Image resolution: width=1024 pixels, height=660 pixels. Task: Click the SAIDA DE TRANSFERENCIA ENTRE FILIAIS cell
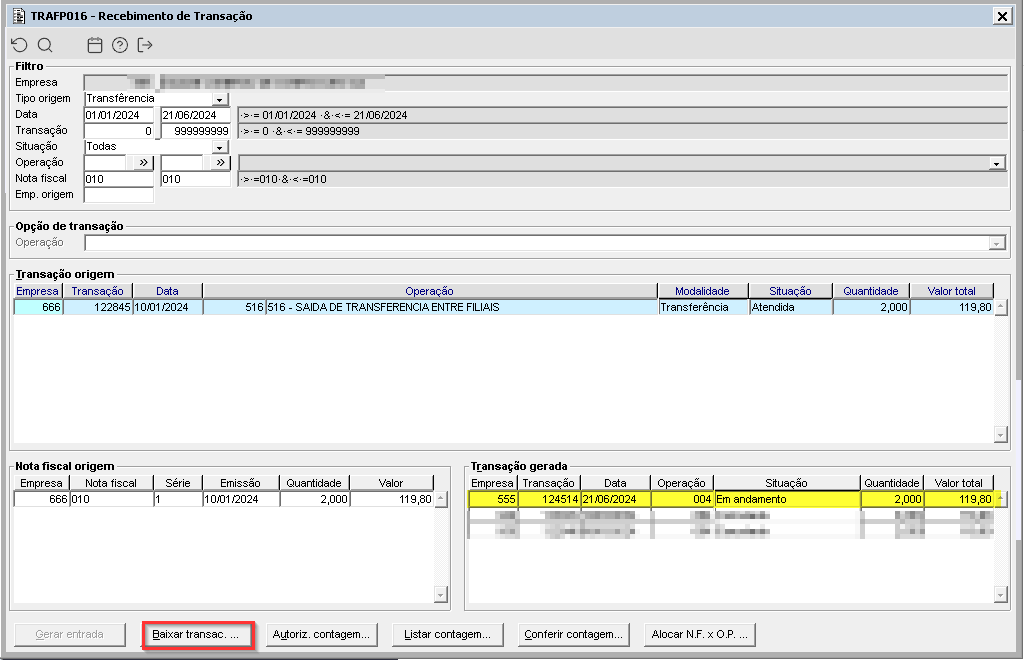(462, 307)
